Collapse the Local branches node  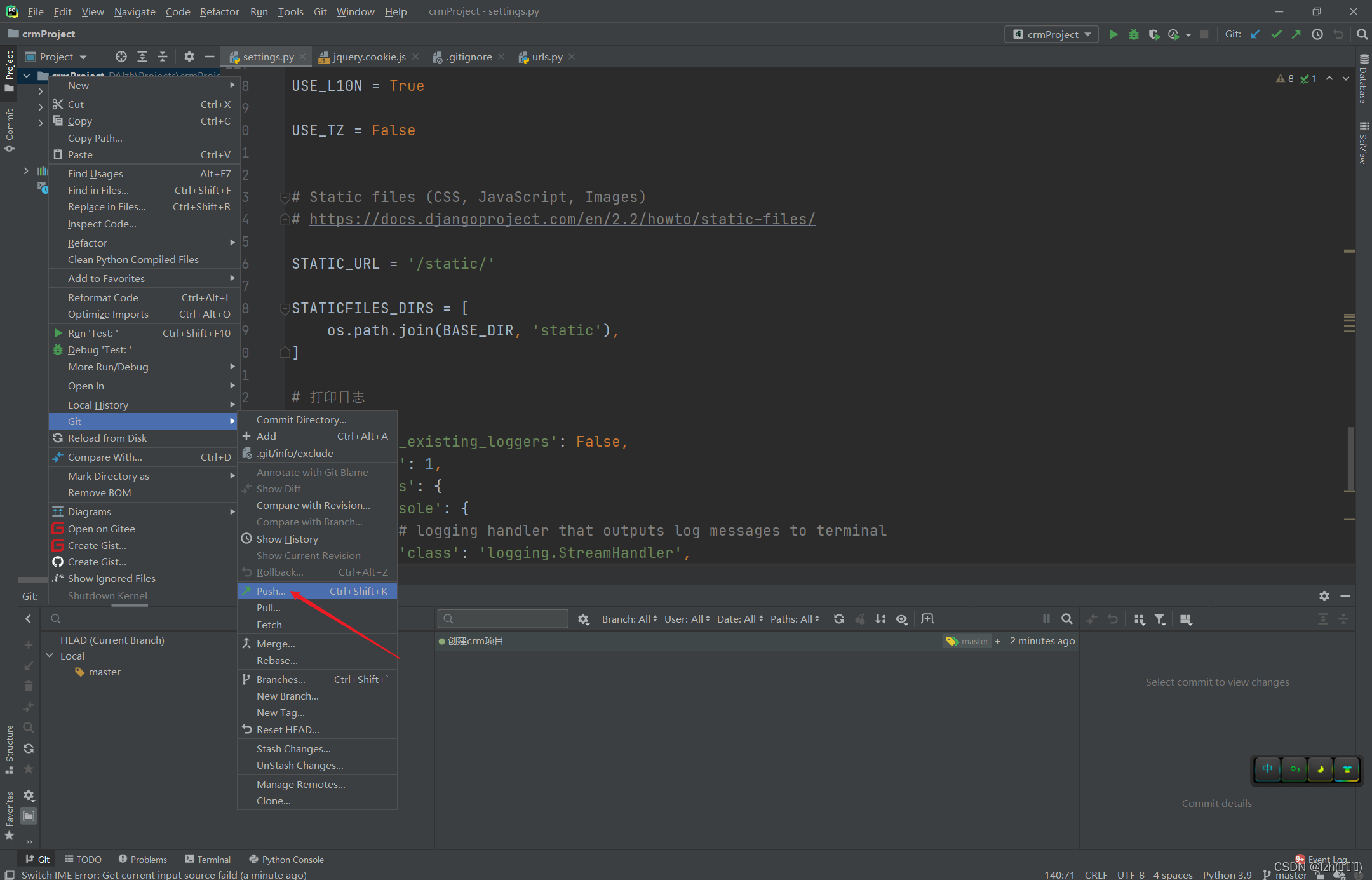point(50,656)
